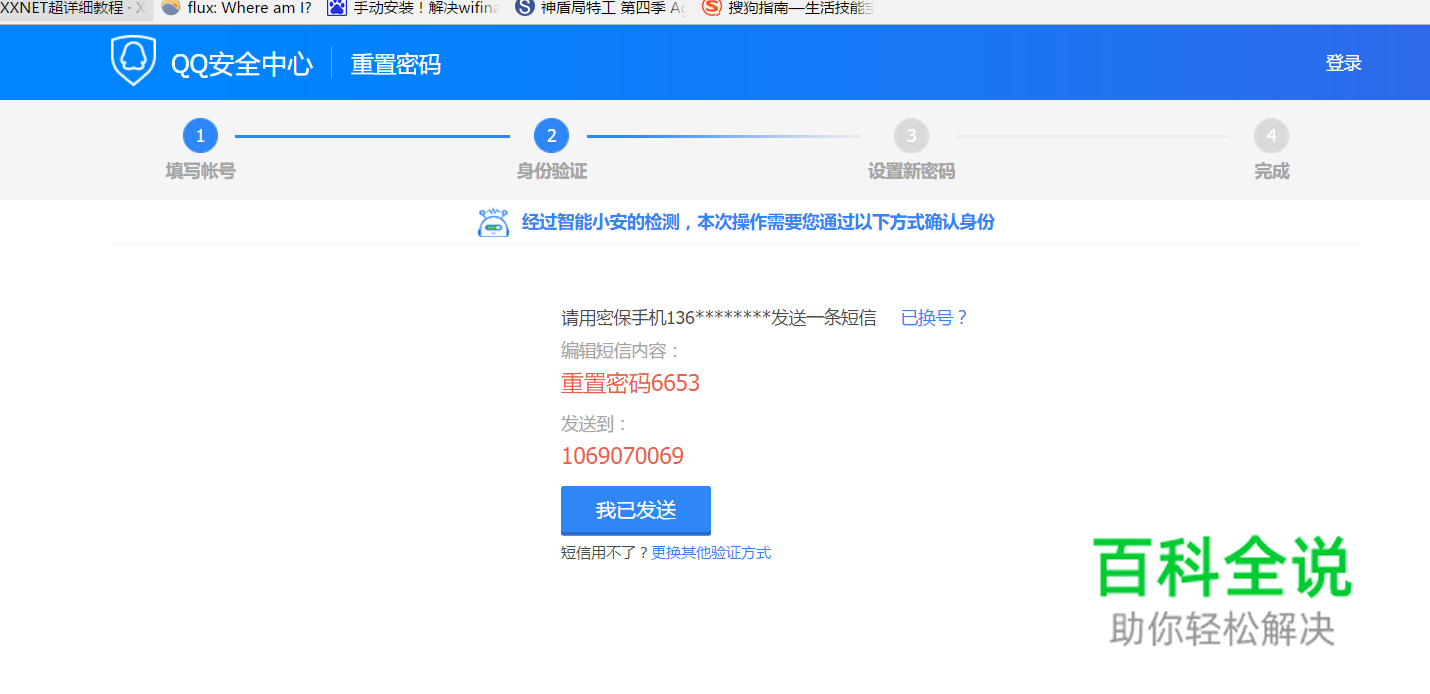Click the QQ安全中心 header title
1430x694 pixels.
242,64
